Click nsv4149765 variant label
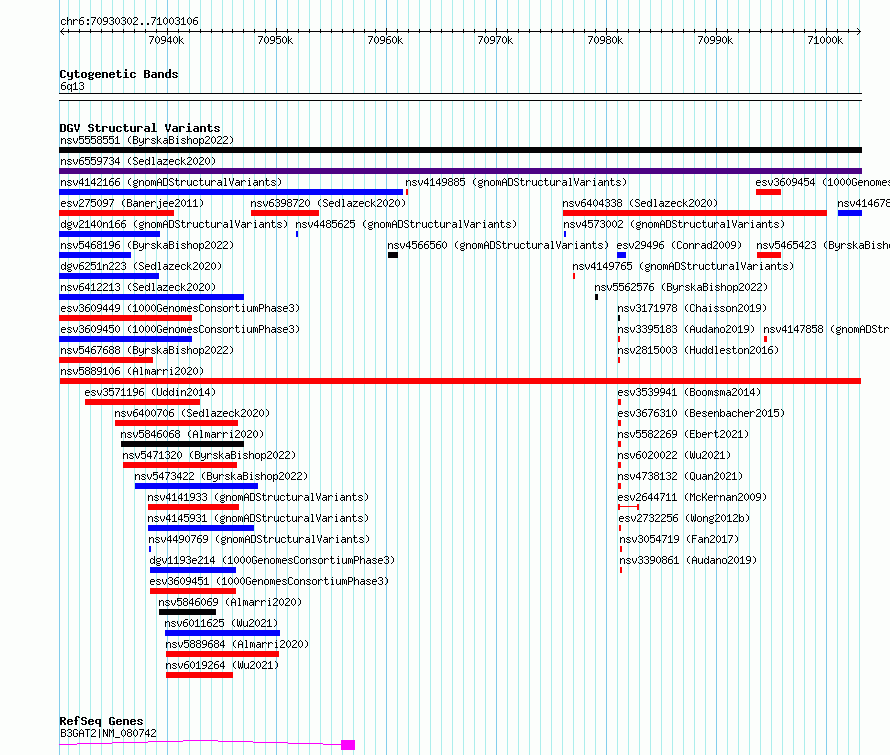The width and height of the screenshot is (890, 755). [683, 266]
